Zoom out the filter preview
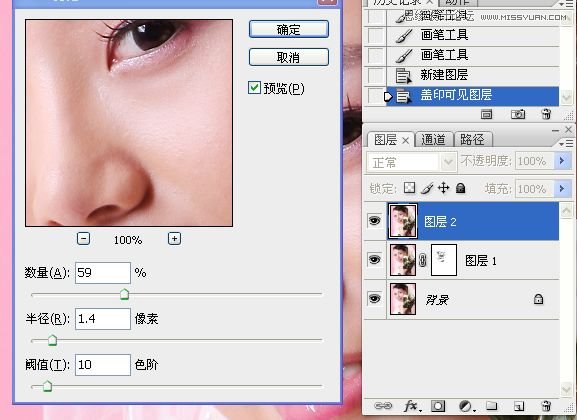 point(84,239)
